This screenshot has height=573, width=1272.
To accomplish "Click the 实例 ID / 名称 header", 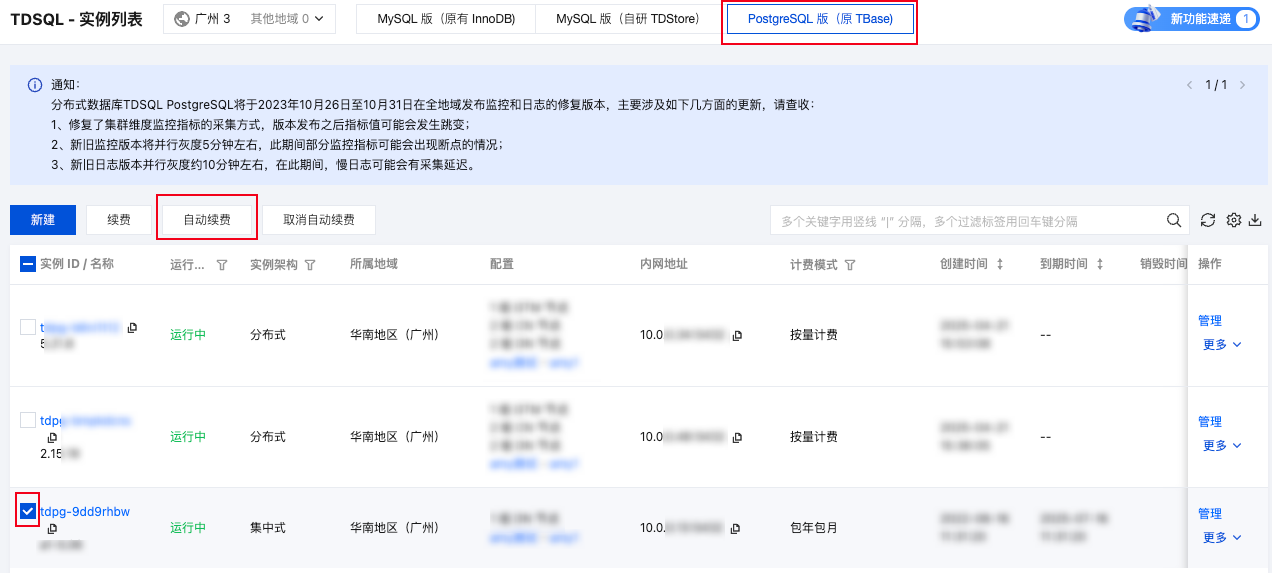I will (77, 264).
